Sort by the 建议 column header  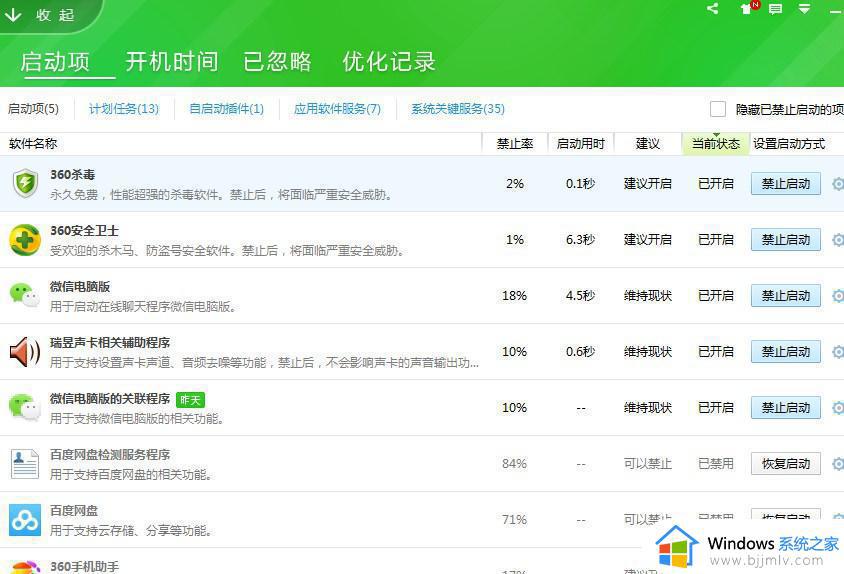(x=648, y=144)
